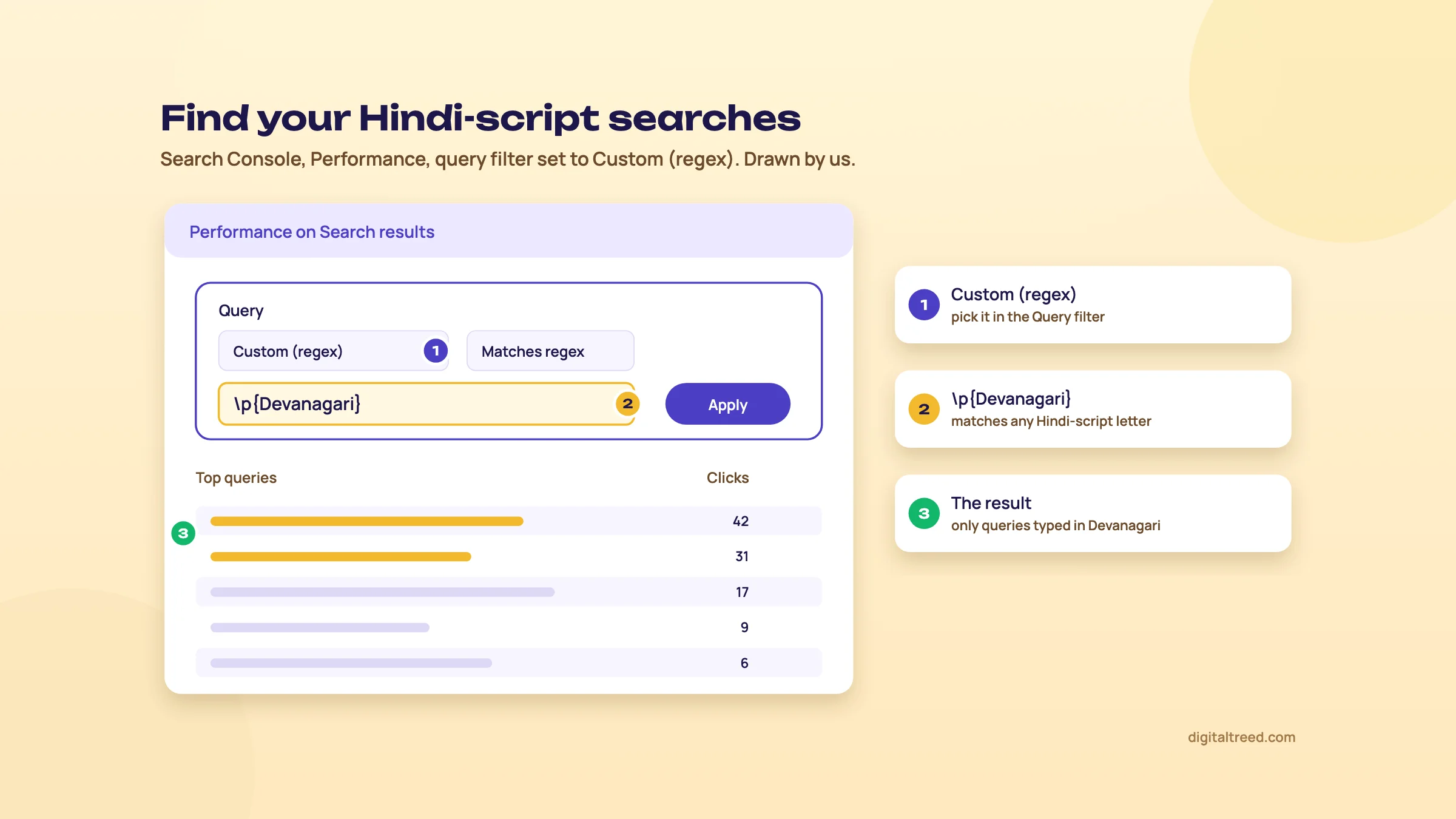Click the 'matches any Hindi-script letter' card
Image resolution: width=1456 pixels, height=819 pixels.
(x=1093, y=409)
